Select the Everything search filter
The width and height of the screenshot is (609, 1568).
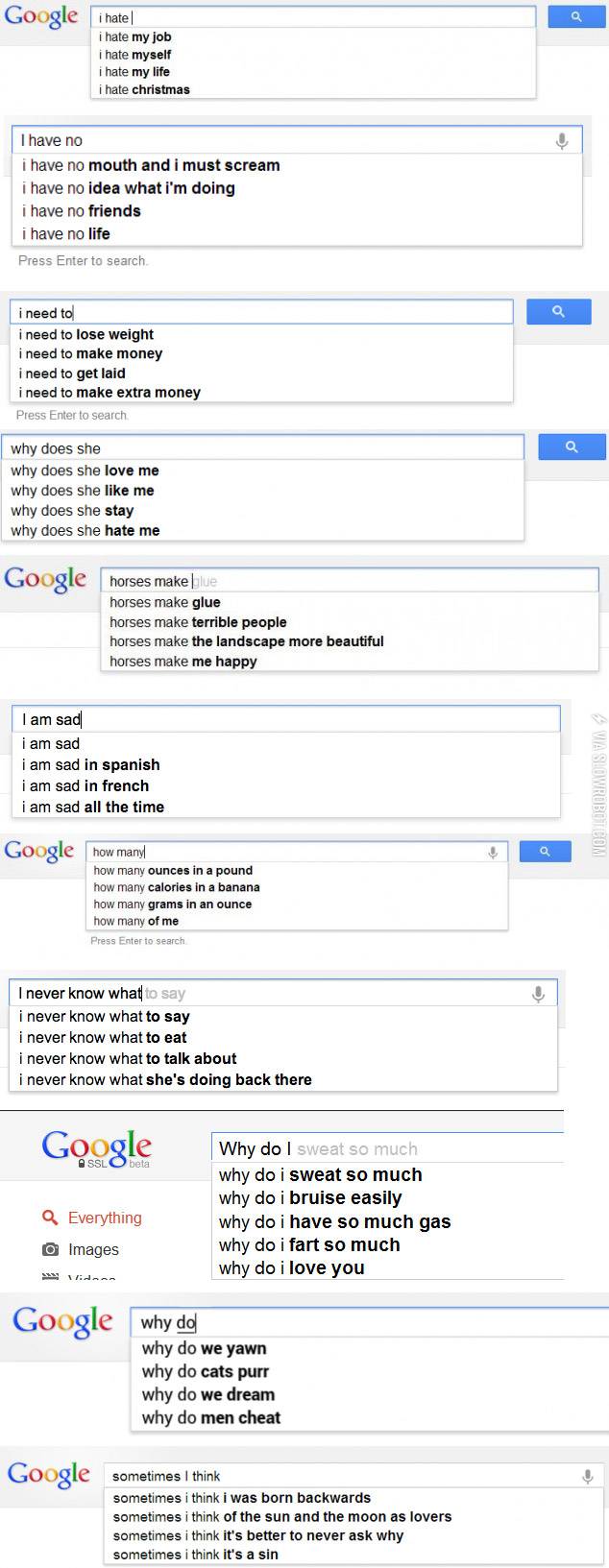point(104,1218)
